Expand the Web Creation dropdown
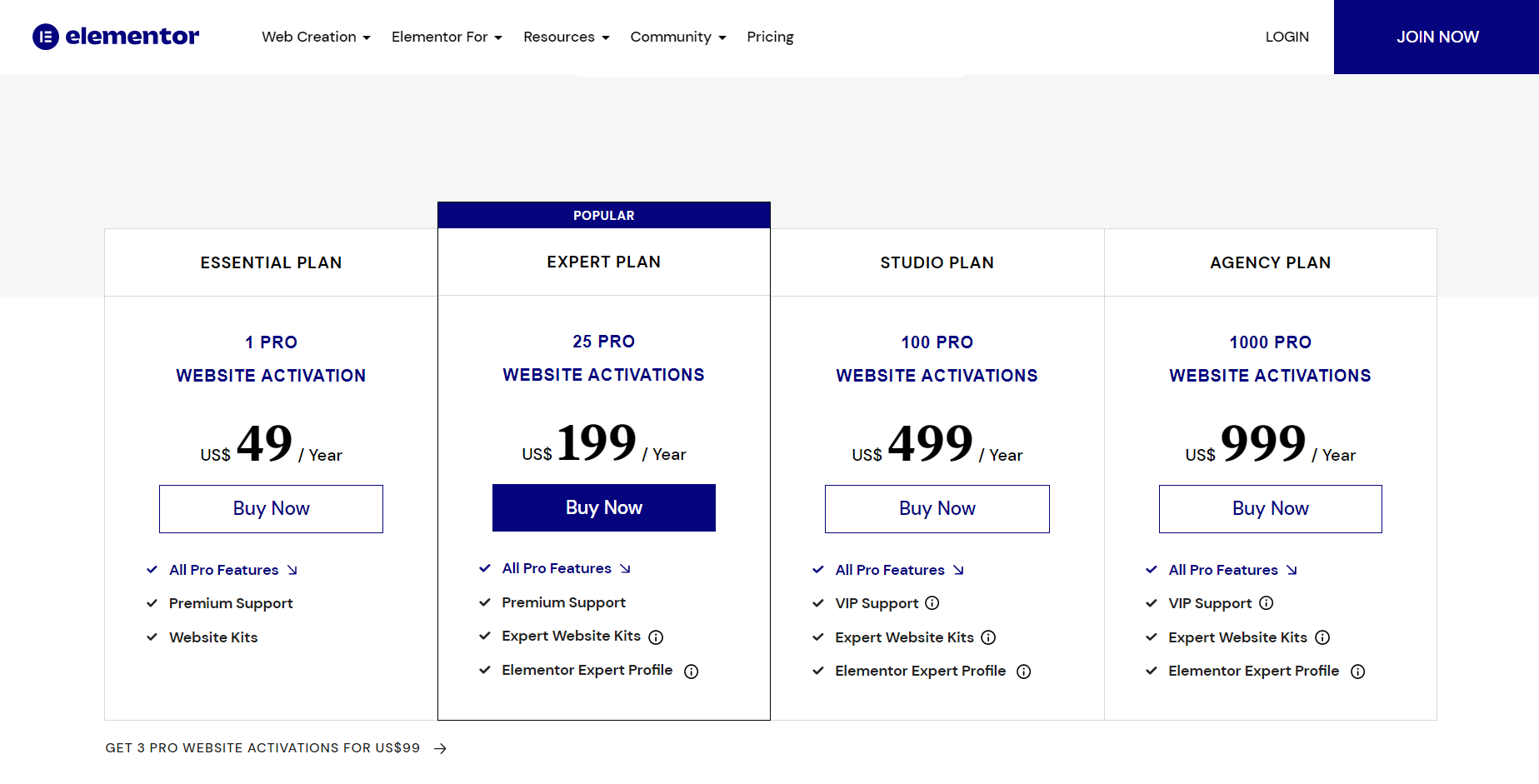Image resolution: width=1539 pixels, height=784 pixels. tap(316, 37)
